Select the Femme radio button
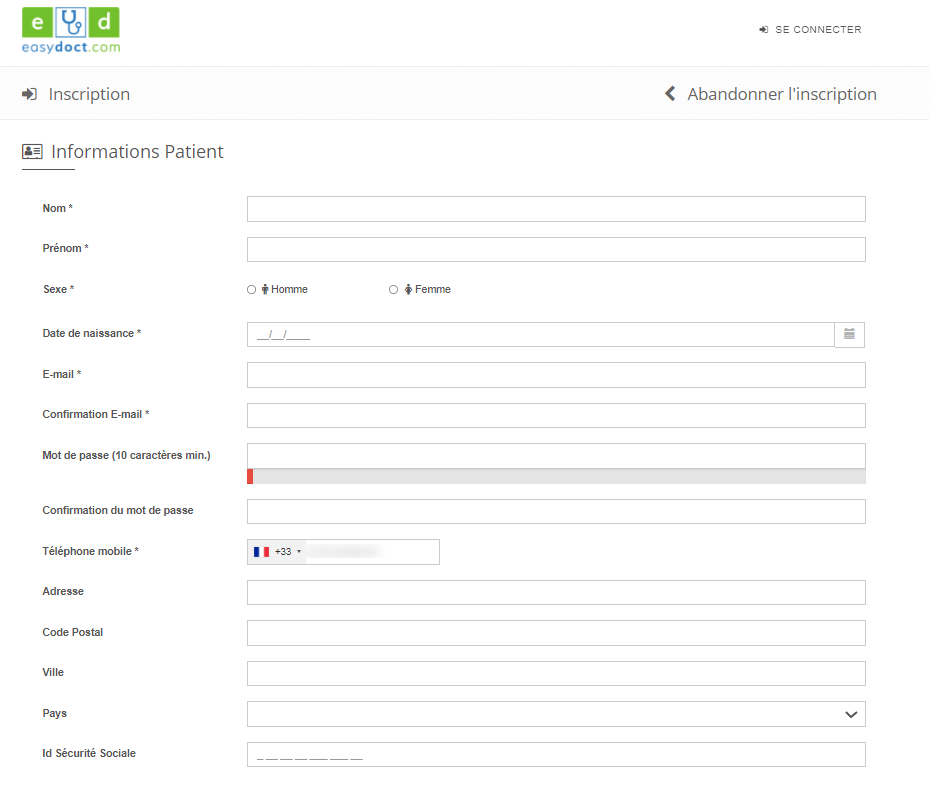929x791 pixels. point(393,290)
